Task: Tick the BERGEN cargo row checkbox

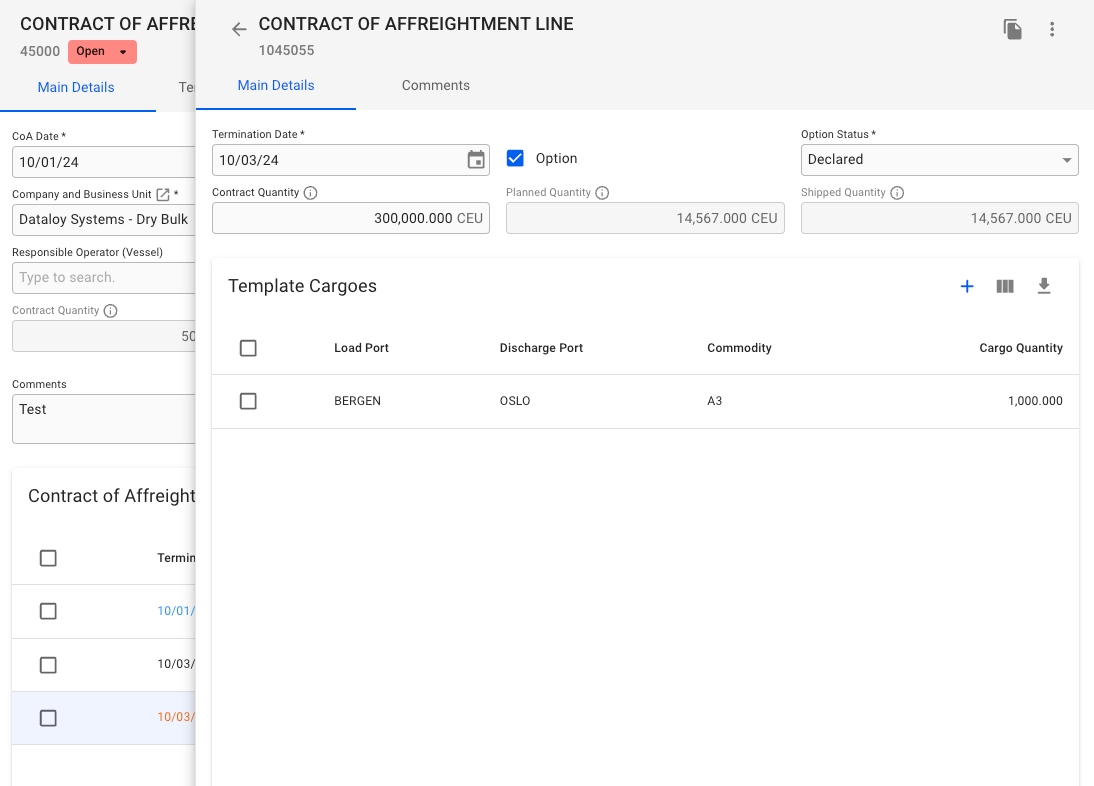Action: (x=248, y=401)
